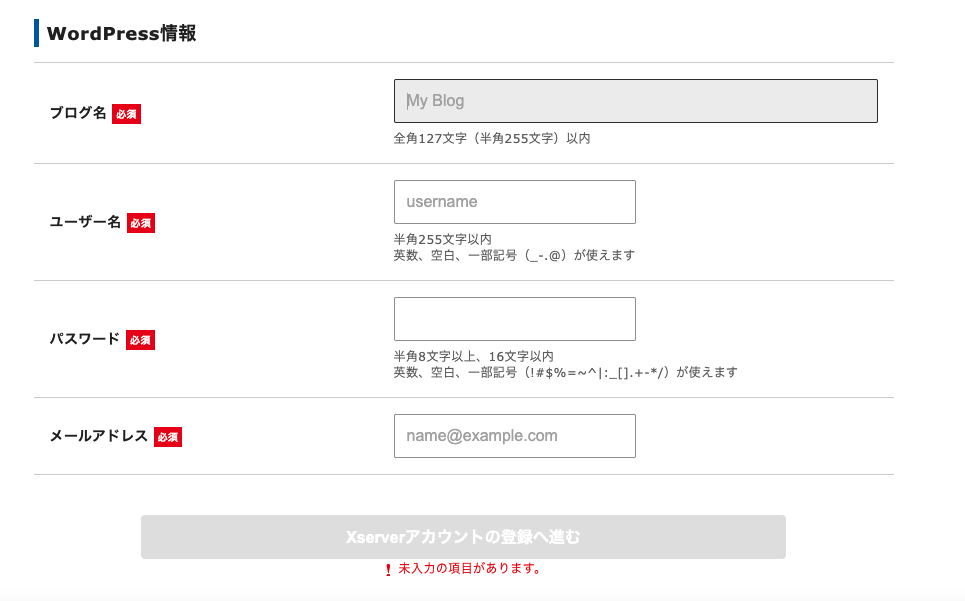Image resolution: width=965 pixels, height=601 pixels.
Task: Select the WordPress情報 section heading
Action: click(x=121, y=33)
